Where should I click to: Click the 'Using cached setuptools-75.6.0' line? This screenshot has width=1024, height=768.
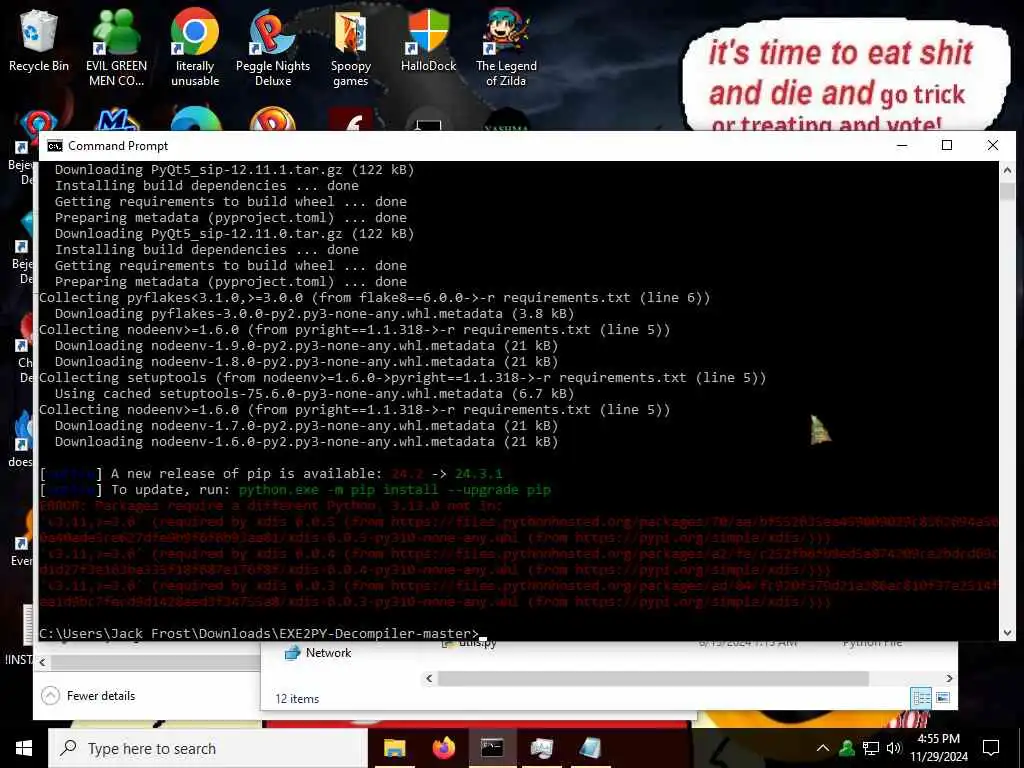tap(314, 394)
